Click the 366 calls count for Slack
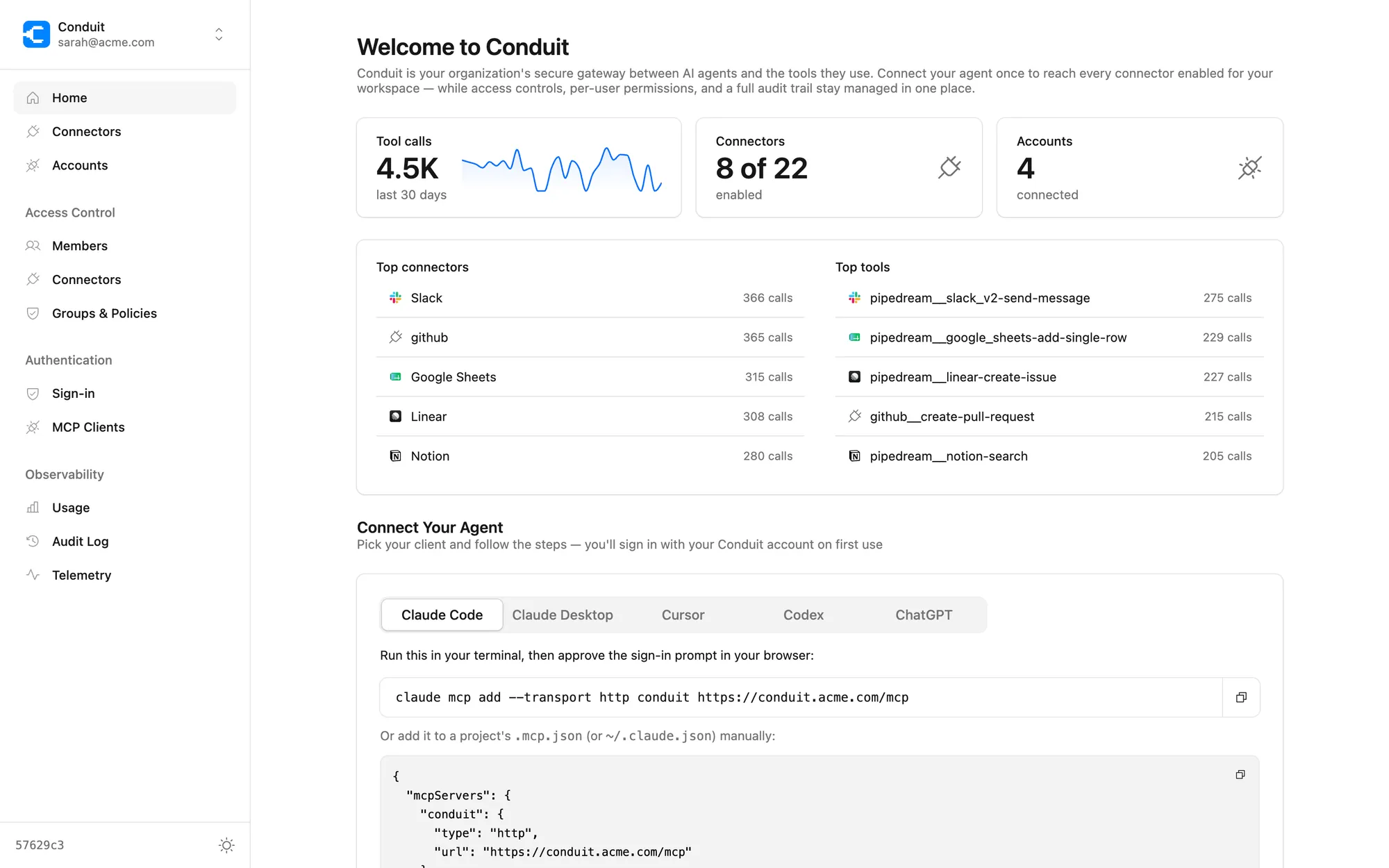Viewport: 1389px width, 868px height. [x=767, y=298]
